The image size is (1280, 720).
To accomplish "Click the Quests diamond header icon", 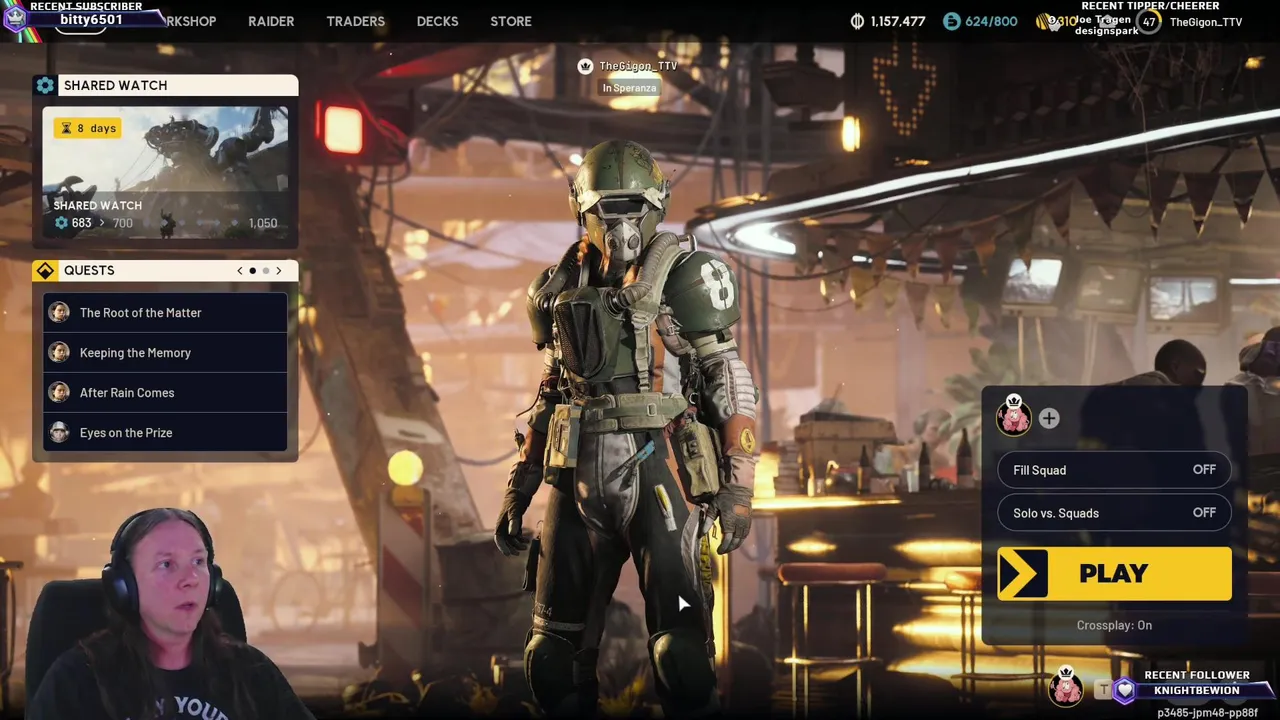I will pyautogui.click(x=45, y=270).
